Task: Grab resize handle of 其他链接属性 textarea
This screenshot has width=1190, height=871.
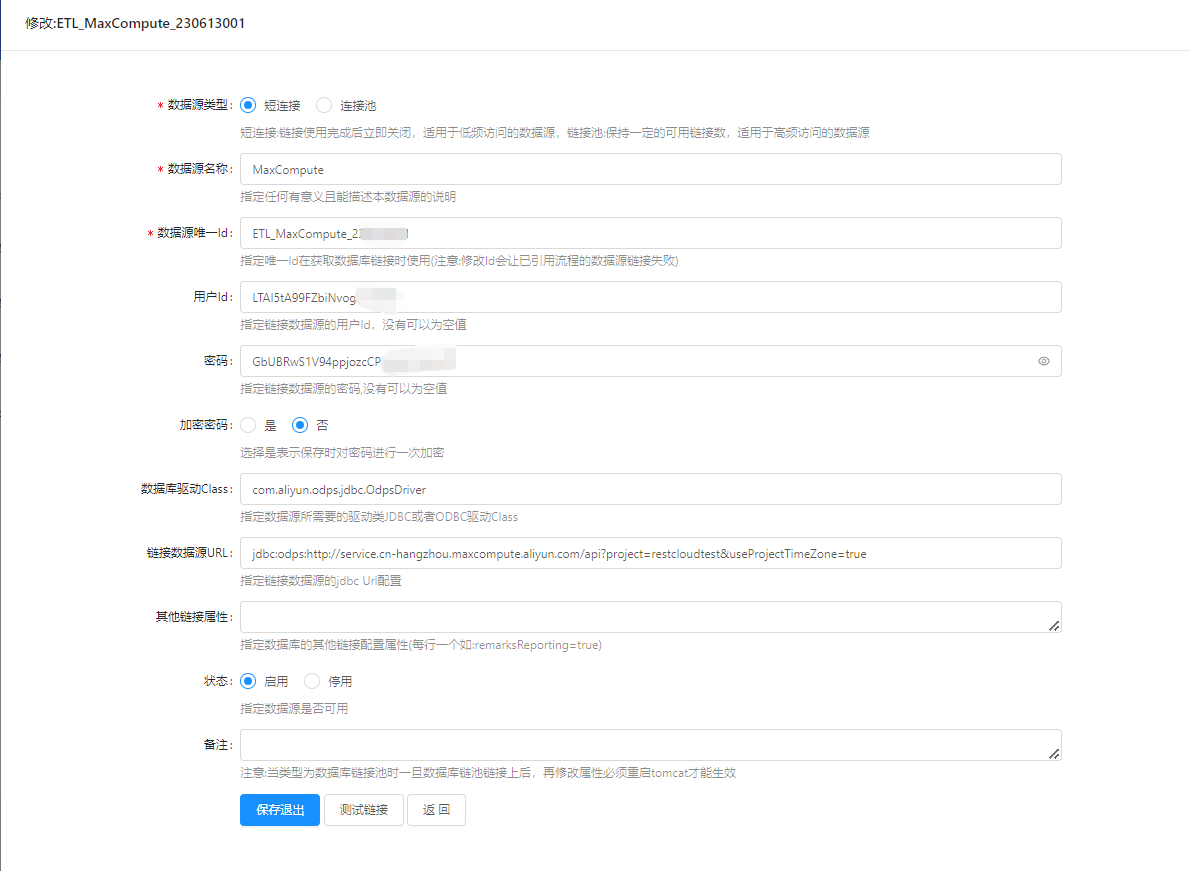Action: click(x=1054, y=626)
